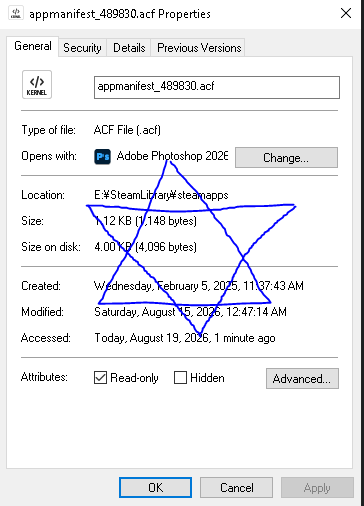Click the file name input field
The width and height of the screenshot is (364, 506).
coord(217,87)
